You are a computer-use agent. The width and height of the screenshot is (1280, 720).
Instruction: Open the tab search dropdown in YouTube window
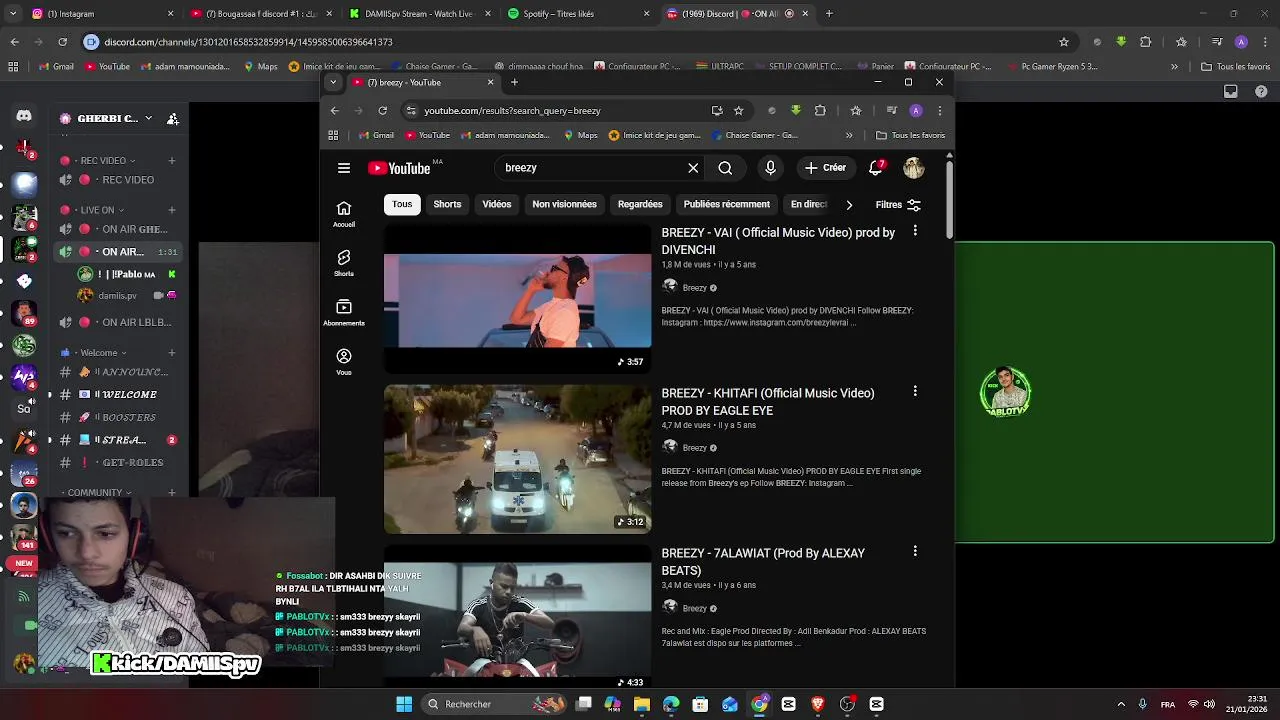coord(333,82)
